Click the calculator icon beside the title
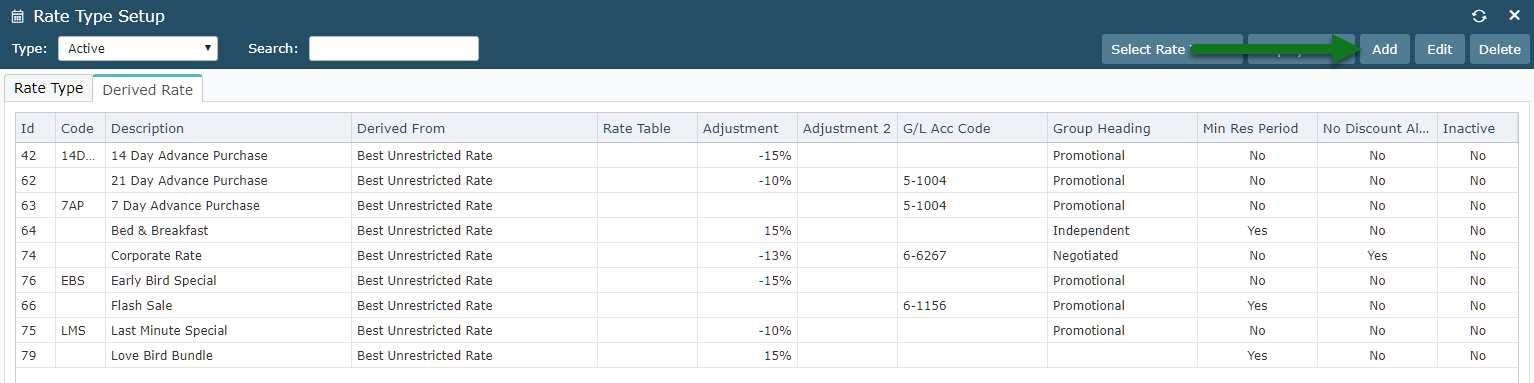1534x383 pixels. 17,17
